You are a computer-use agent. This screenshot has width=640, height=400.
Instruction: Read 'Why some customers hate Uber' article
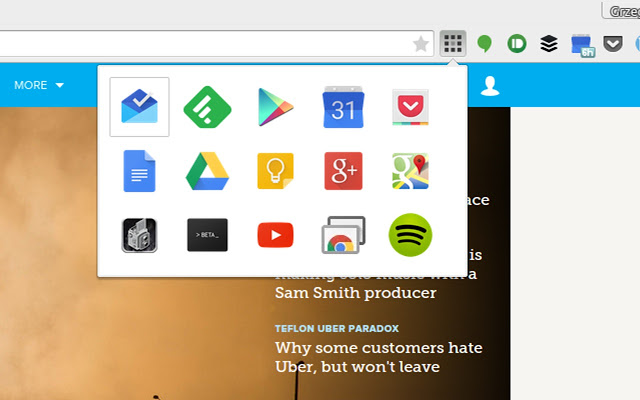(x=379, y=357)
